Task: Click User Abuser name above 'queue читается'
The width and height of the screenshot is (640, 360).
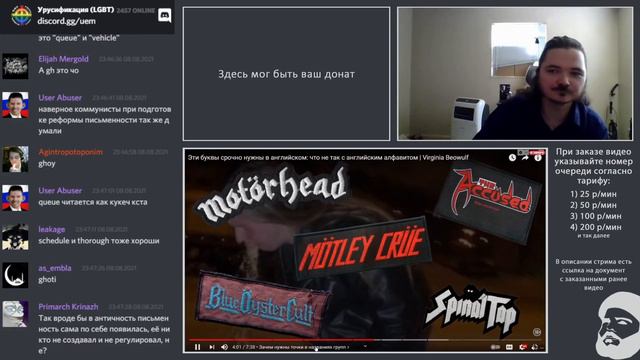Action: pyautogui.click(x=60, y=191)
